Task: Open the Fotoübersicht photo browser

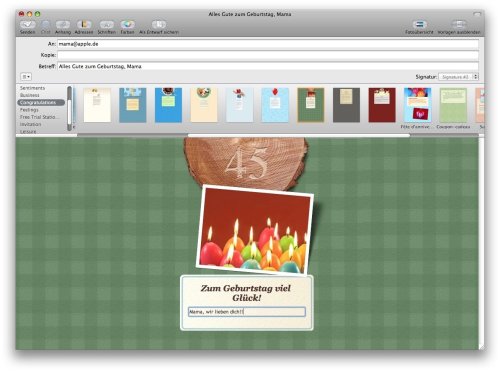Action: 419,27
